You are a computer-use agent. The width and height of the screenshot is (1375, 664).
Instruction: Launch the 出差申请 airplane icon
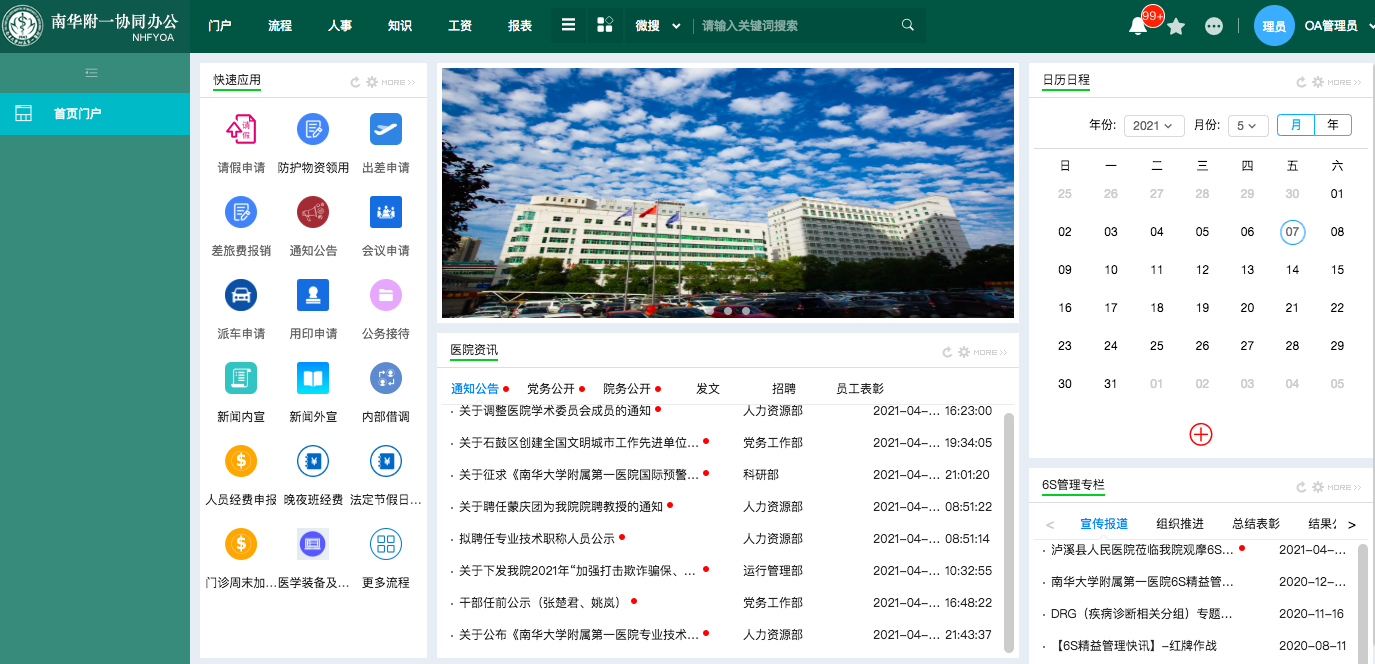[385, 129]
